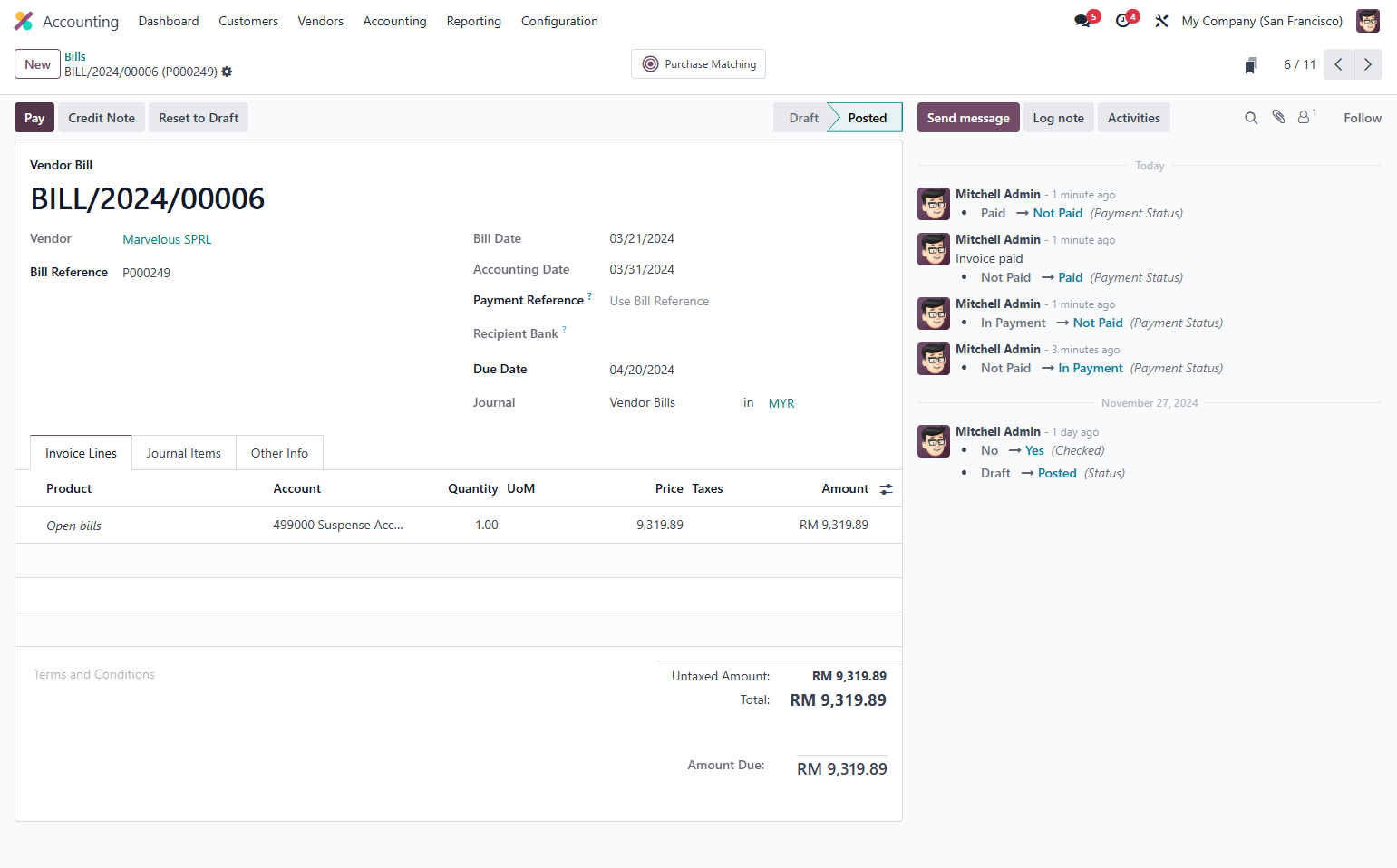
Task: Open the Dashboard menu
Action: (x=169, y=21)
